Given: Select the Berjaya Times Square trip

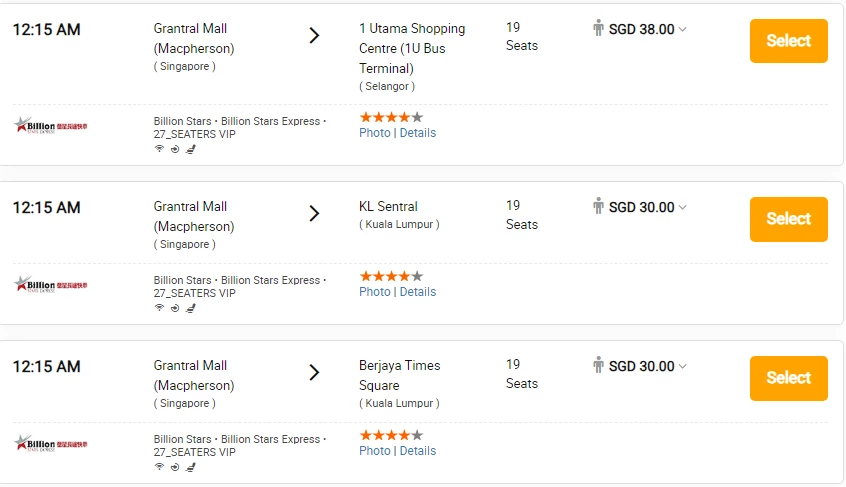Looking at the screenshot, I should click(x=788, y=378).
